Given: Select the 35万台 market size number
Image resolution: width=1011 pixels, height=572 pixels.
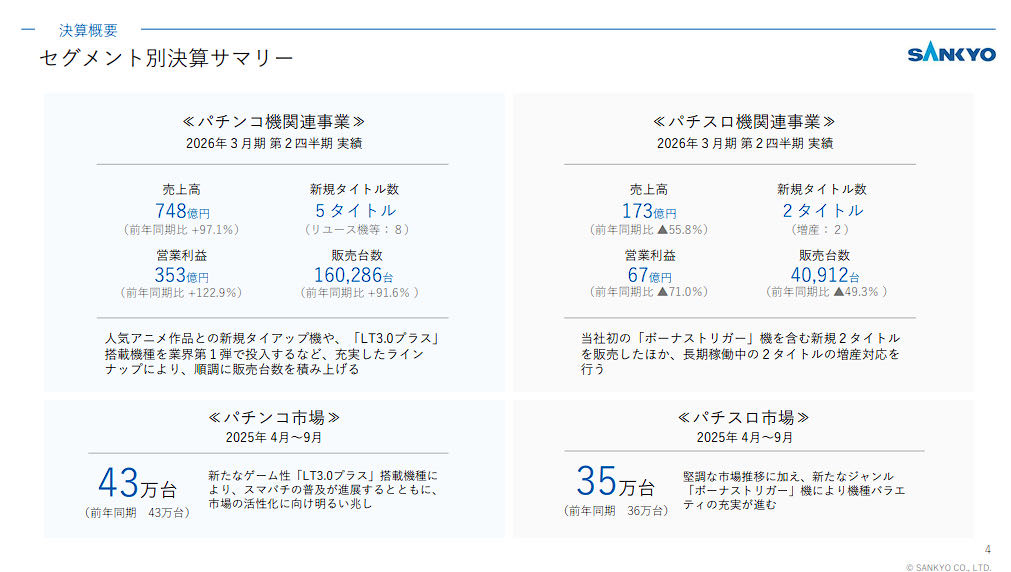Looking at the screenshot, I should click(615, 483).
